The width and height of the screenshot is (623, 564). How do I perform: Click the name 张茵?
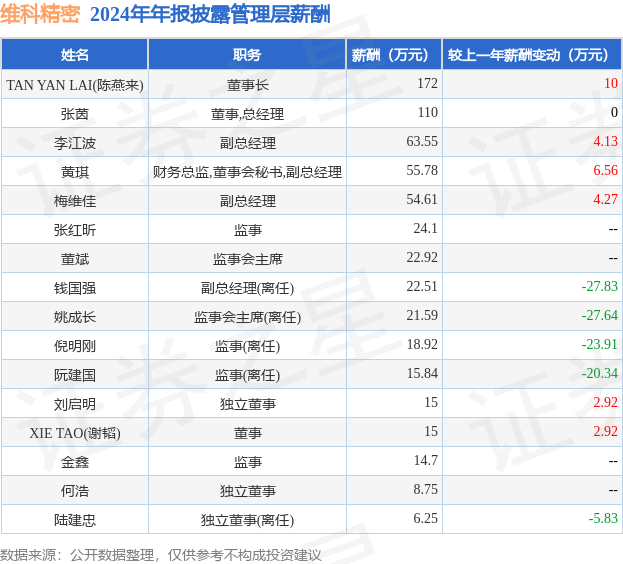point(75,114)
